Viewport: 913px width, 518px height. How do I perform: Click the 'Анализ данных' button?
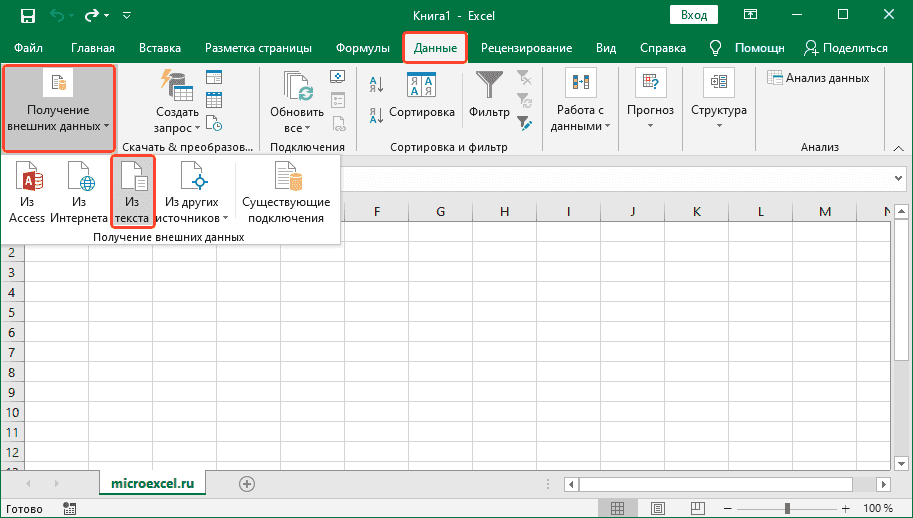(818, 78)
